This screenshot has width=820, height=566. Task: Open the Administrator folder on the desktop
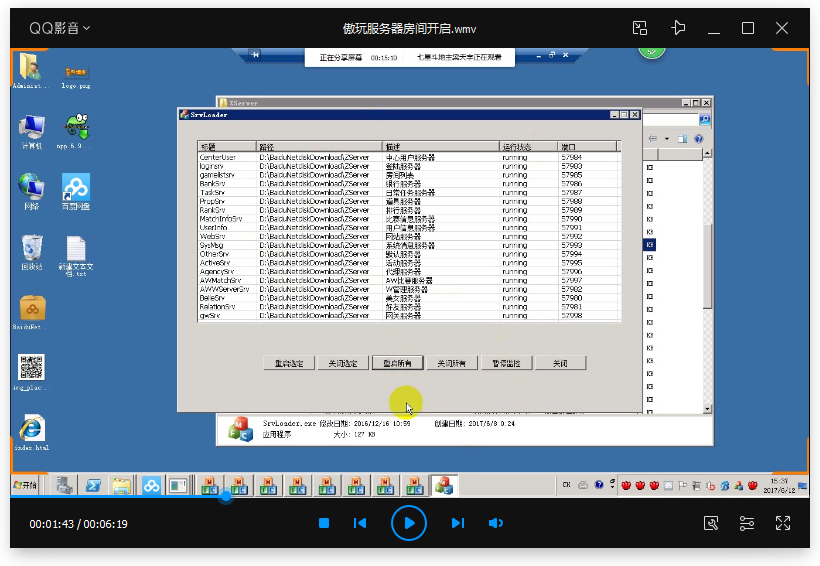pyautogui.click(x=30, y=71)
